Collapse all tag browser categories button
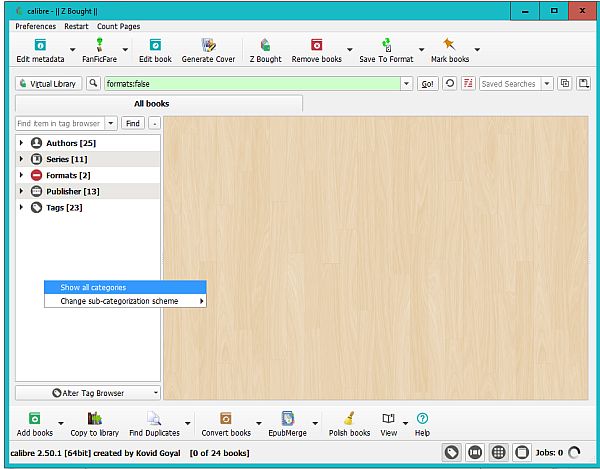Image resolution: width=600 pixels, height=469 pixels. (x=155, y=123)
